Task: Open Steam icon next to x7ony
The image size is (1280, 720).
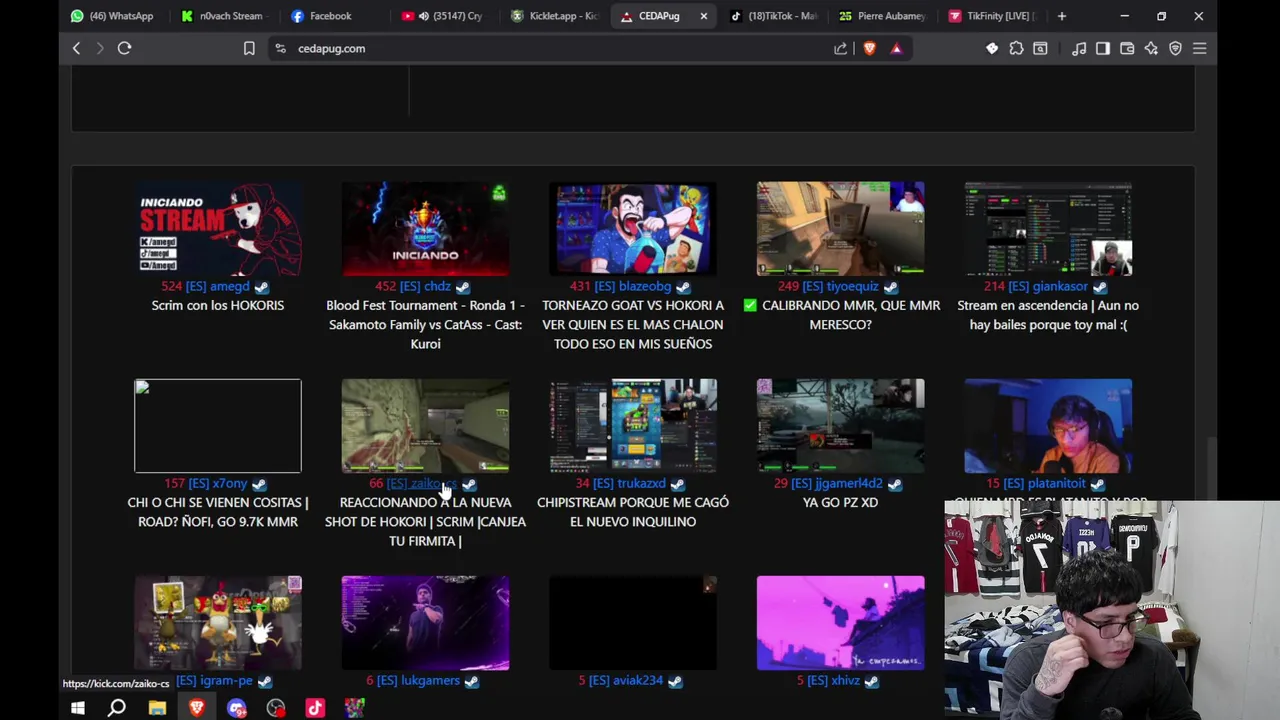Action: click(258, 484)
